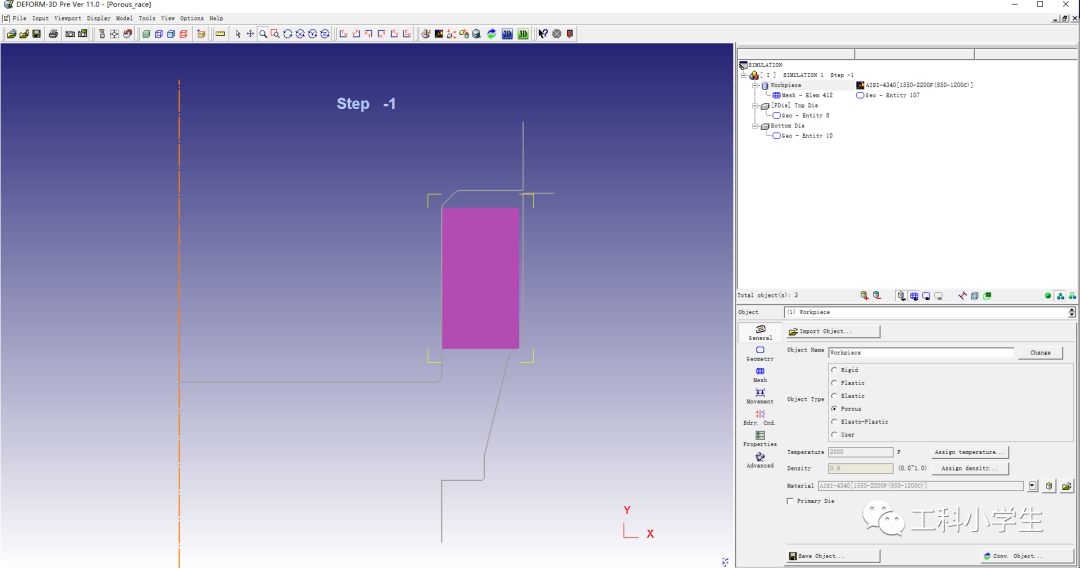Click Import Object button
The width and height of the screenshot is (1080, 568).
click(833, 331)
